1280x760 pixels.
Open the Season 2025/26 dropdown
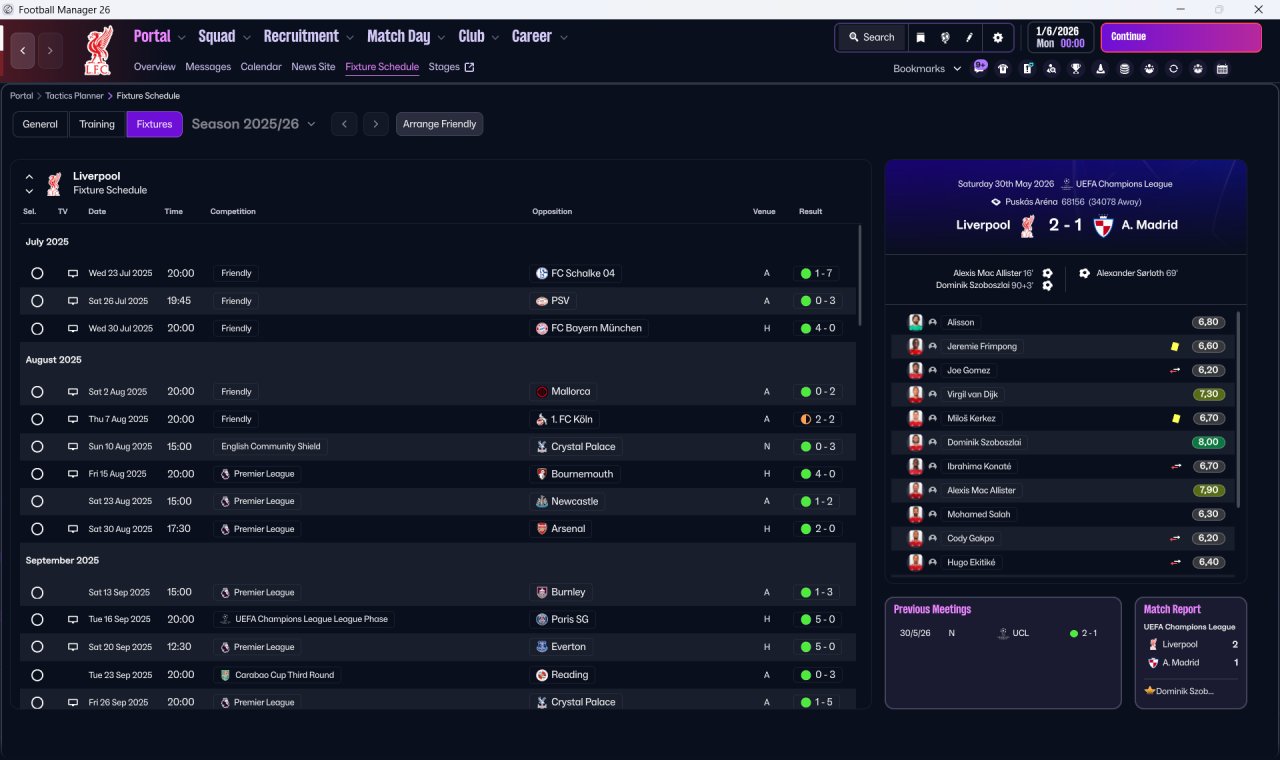point(253,124)
